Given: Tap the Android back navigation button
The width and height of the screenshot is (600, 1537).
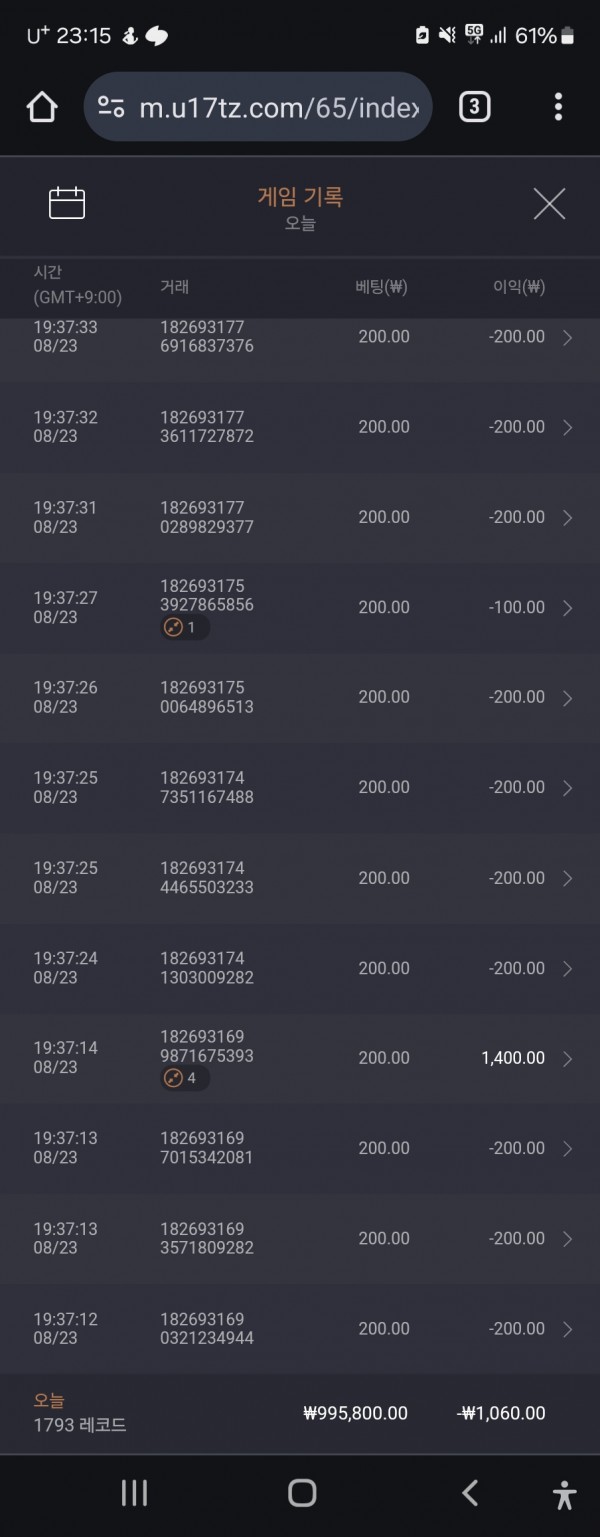Looking at the screenshot, I should [x=469, y=1493].
